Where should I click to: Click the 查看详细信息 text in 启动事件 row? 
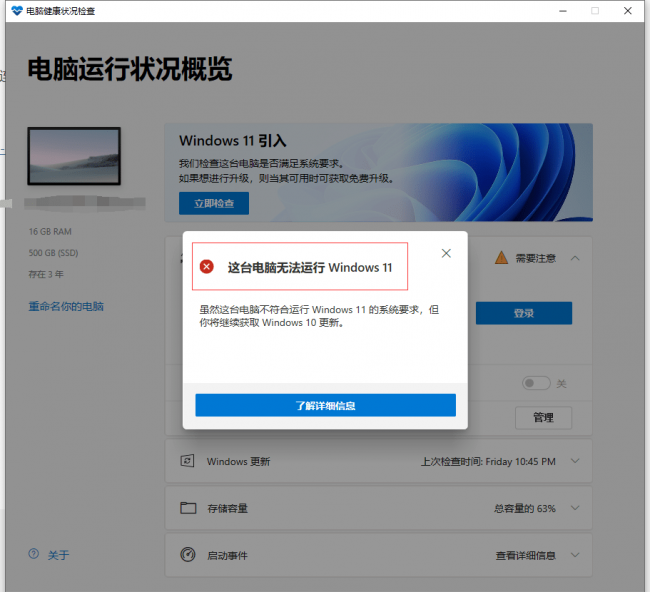pos(526,556)
